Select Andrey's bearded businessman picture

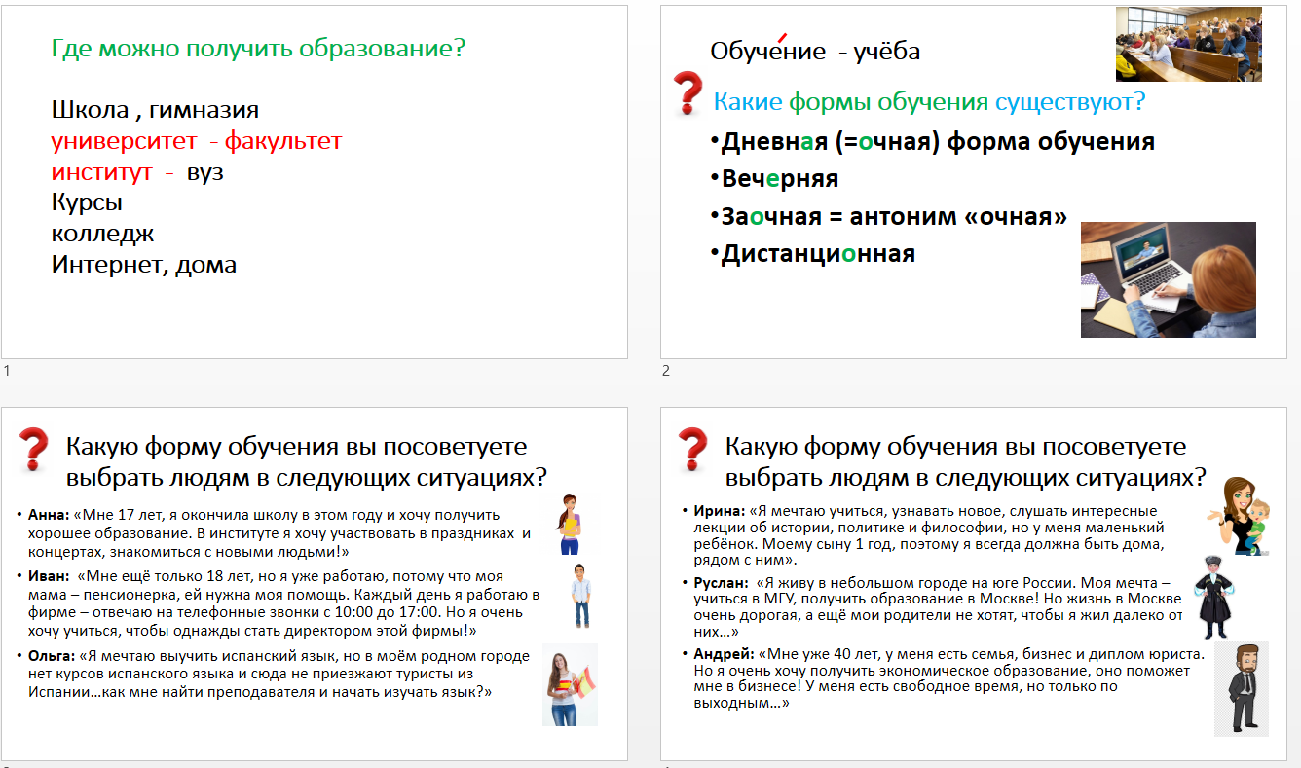(1241, 688)
